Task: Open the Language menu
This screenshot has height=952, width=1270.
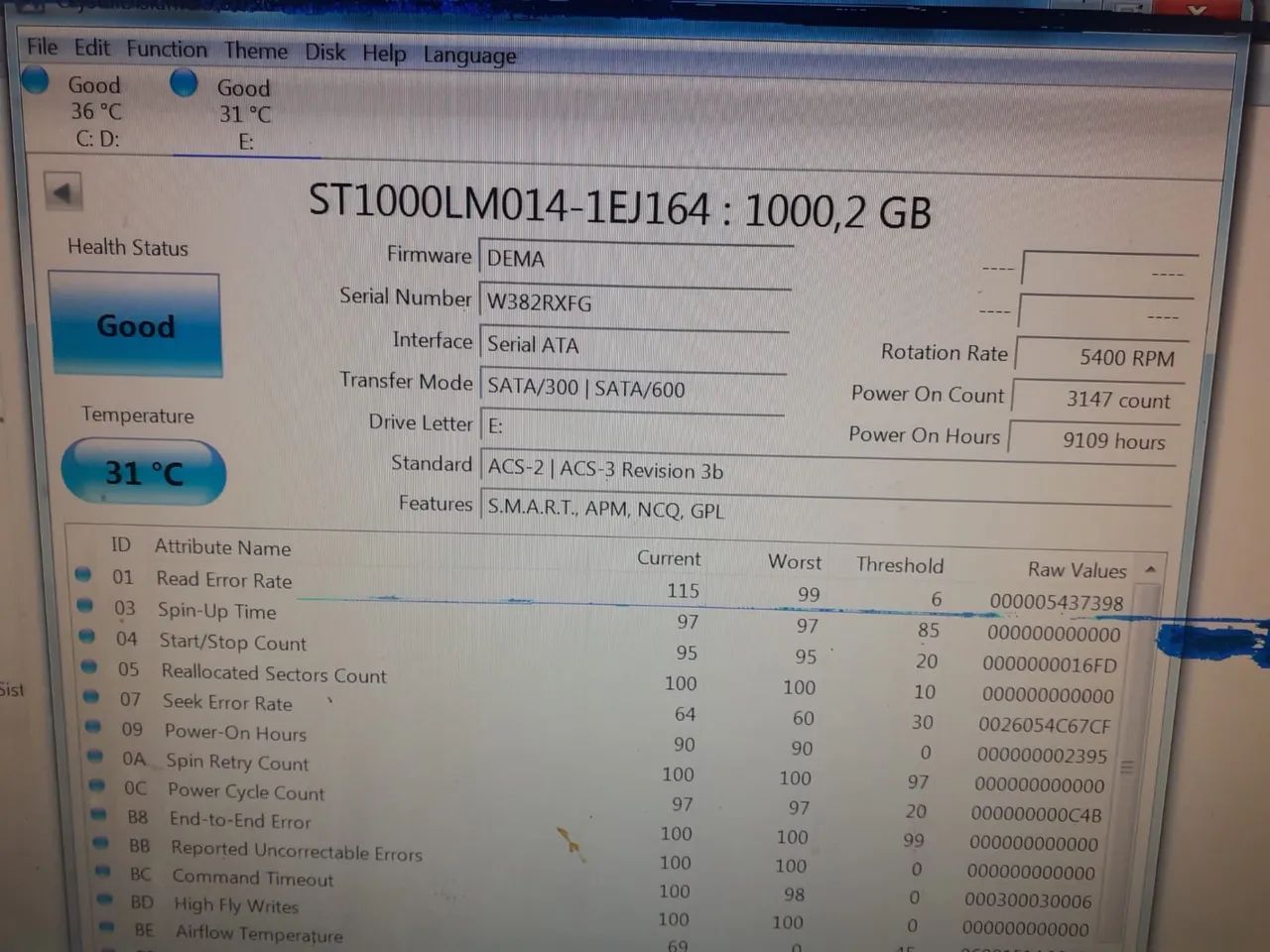Action: [x=469, y=56]
